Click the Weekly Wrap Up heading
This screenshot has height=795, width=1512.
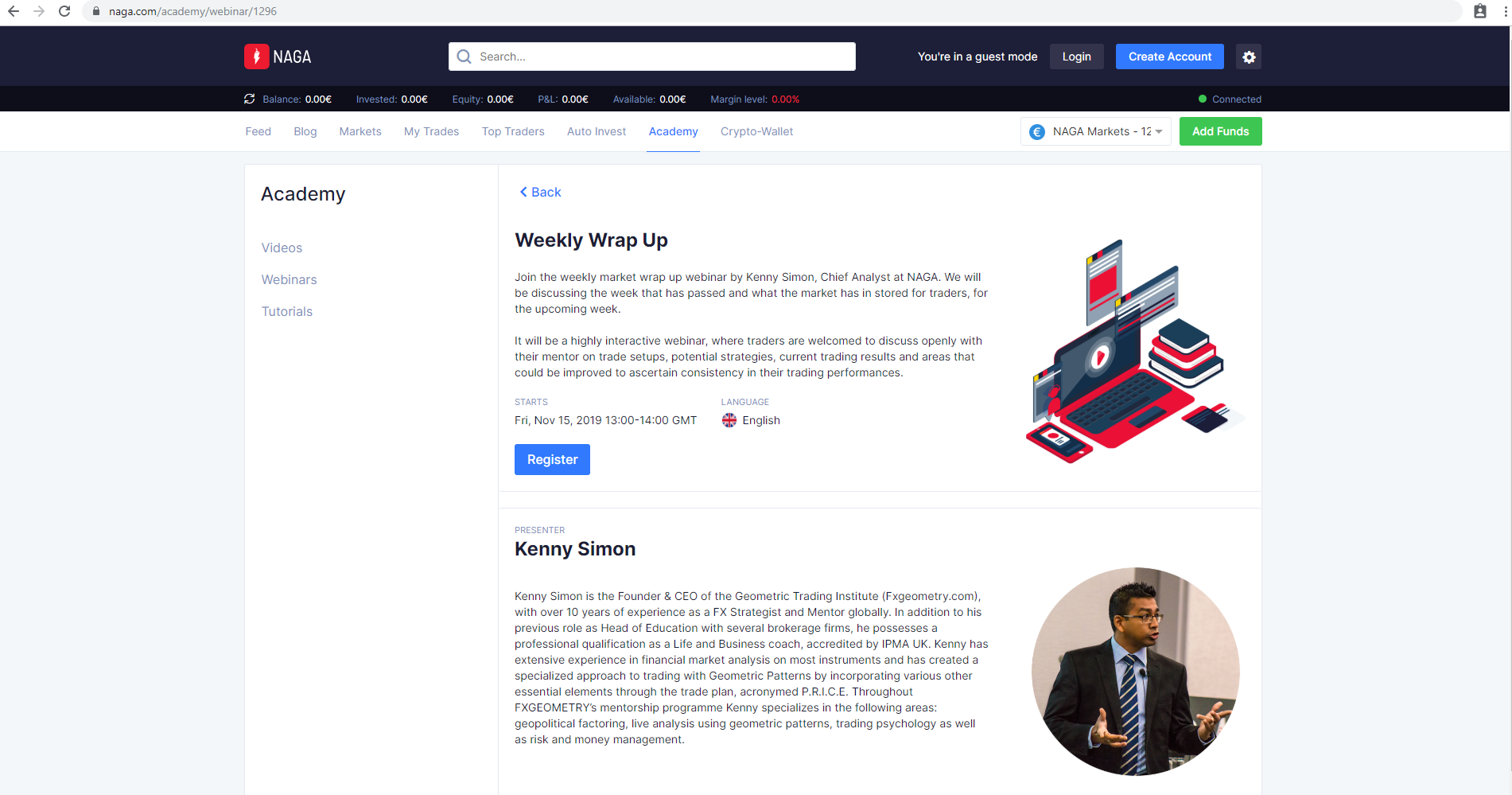[591, 240]
